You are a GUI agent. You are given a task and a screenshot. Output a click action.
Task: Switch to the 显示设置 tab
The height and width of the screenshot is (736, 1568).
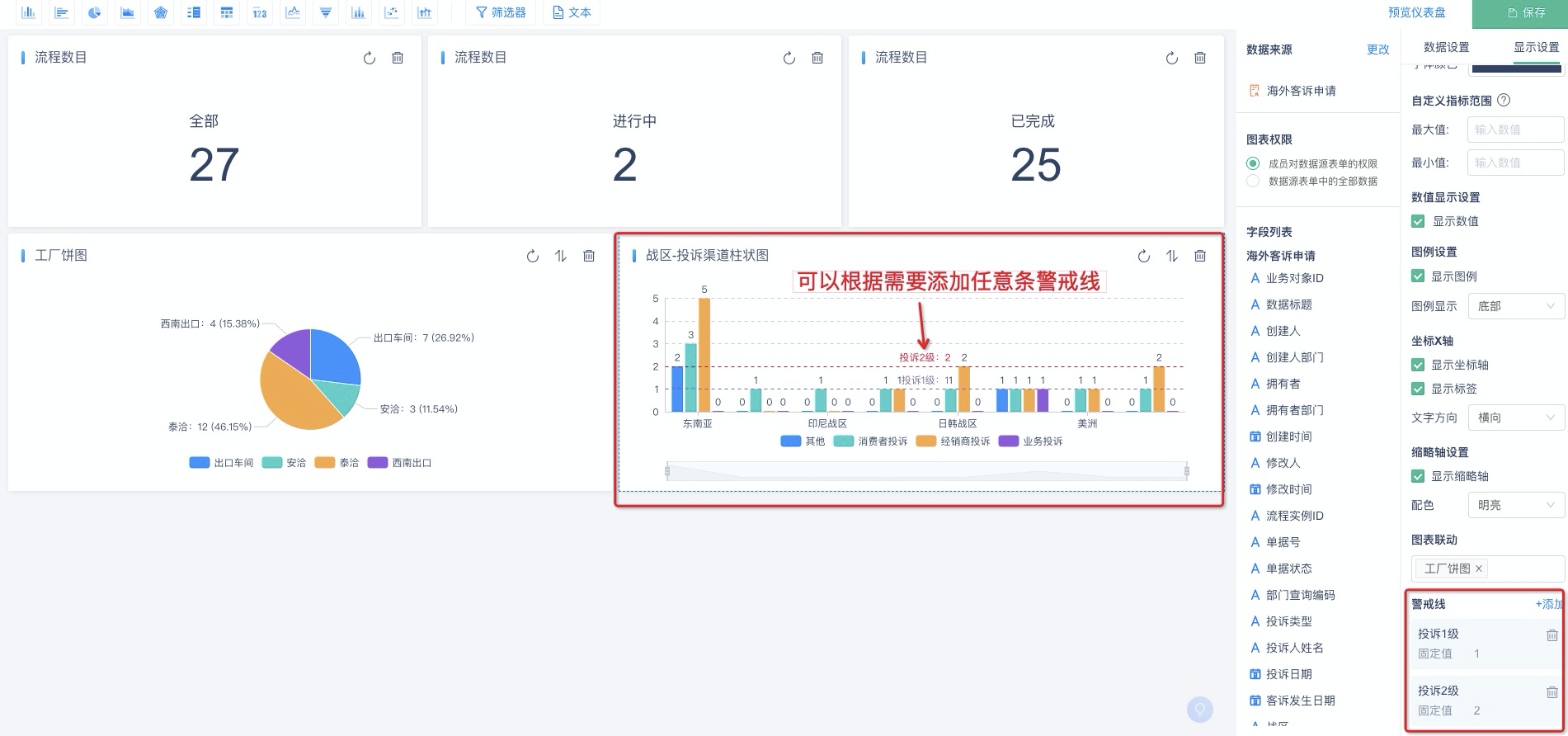point(1536,47)
